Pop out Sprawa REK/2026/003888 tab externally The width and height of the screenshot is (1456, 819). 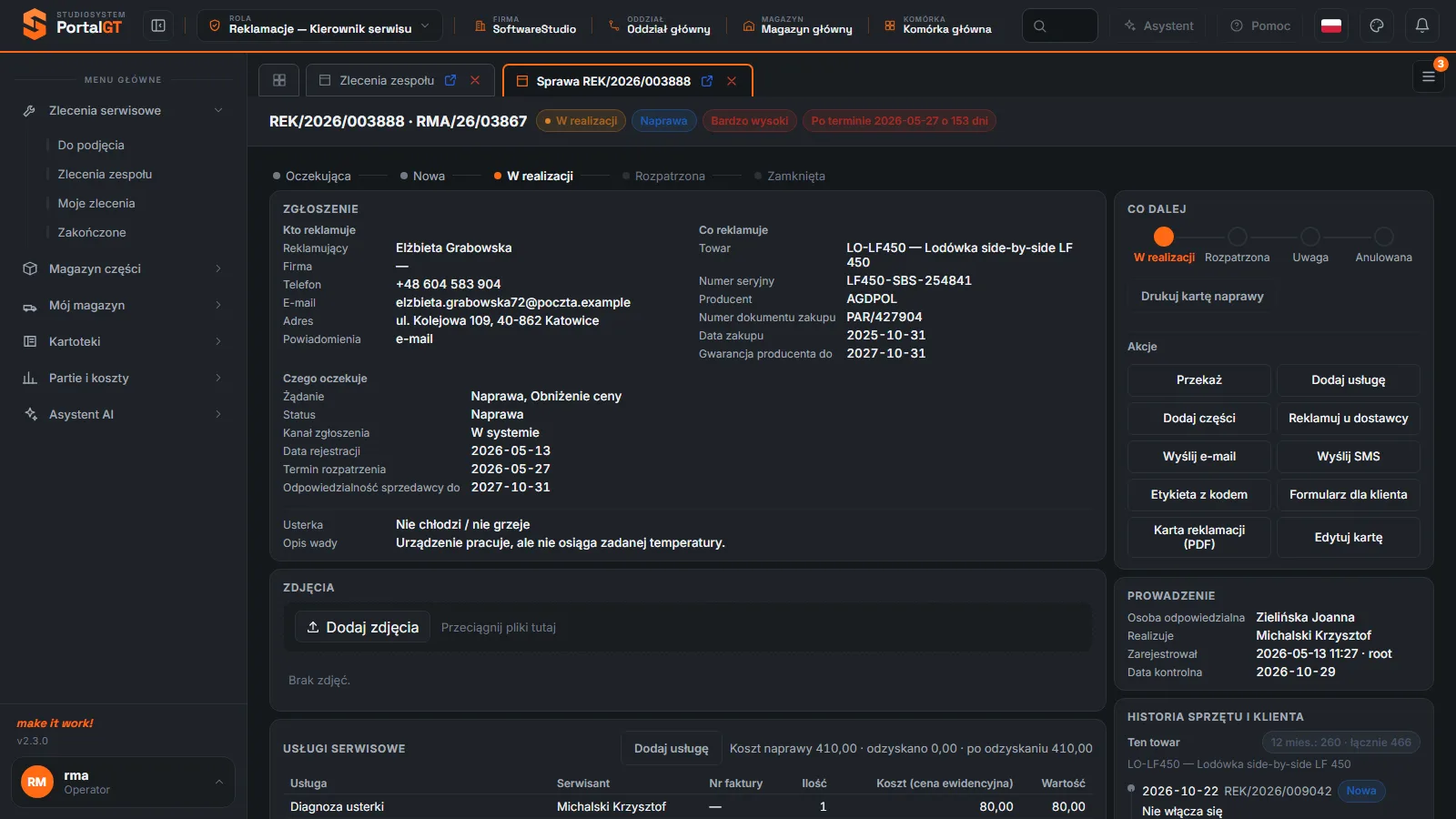pyautogui.click(x=707, y=81)
